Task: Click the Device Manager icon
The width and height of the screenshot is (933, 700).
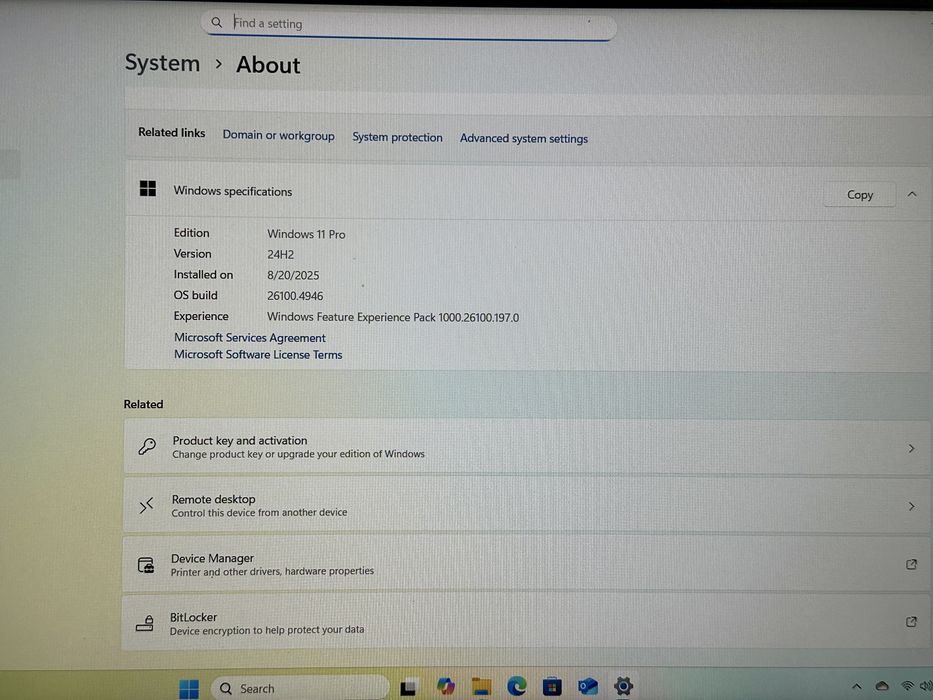Action: tap(146, 565)
